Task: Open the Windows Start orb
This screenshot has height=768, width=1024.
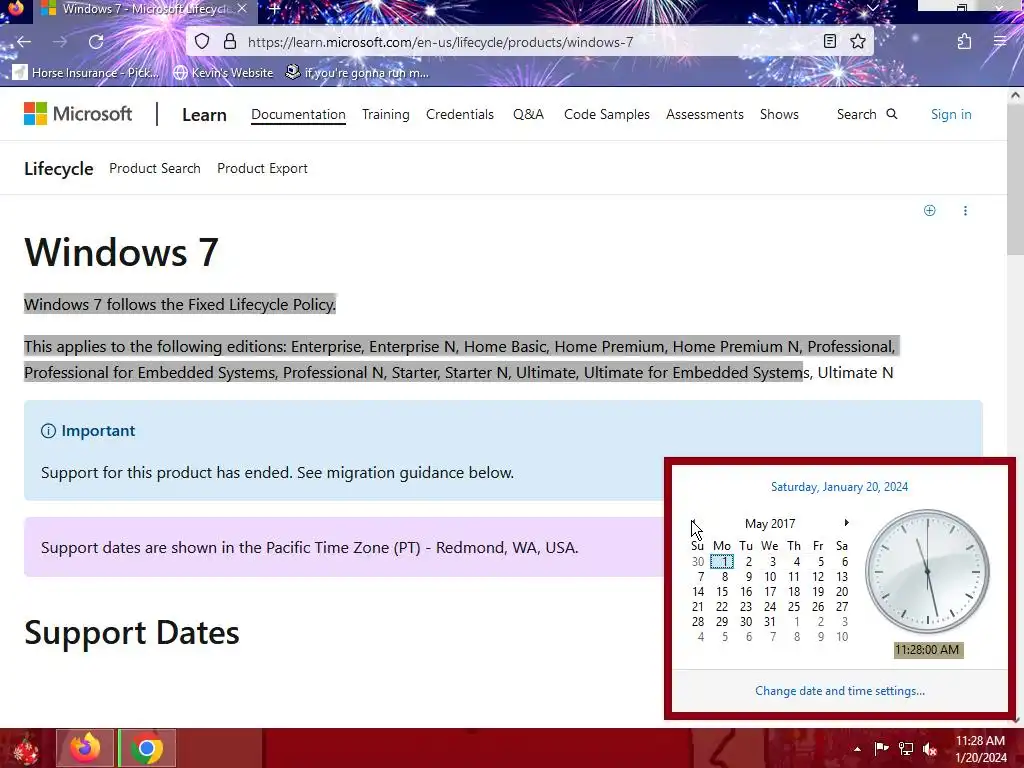Action: tap(26, 748)
